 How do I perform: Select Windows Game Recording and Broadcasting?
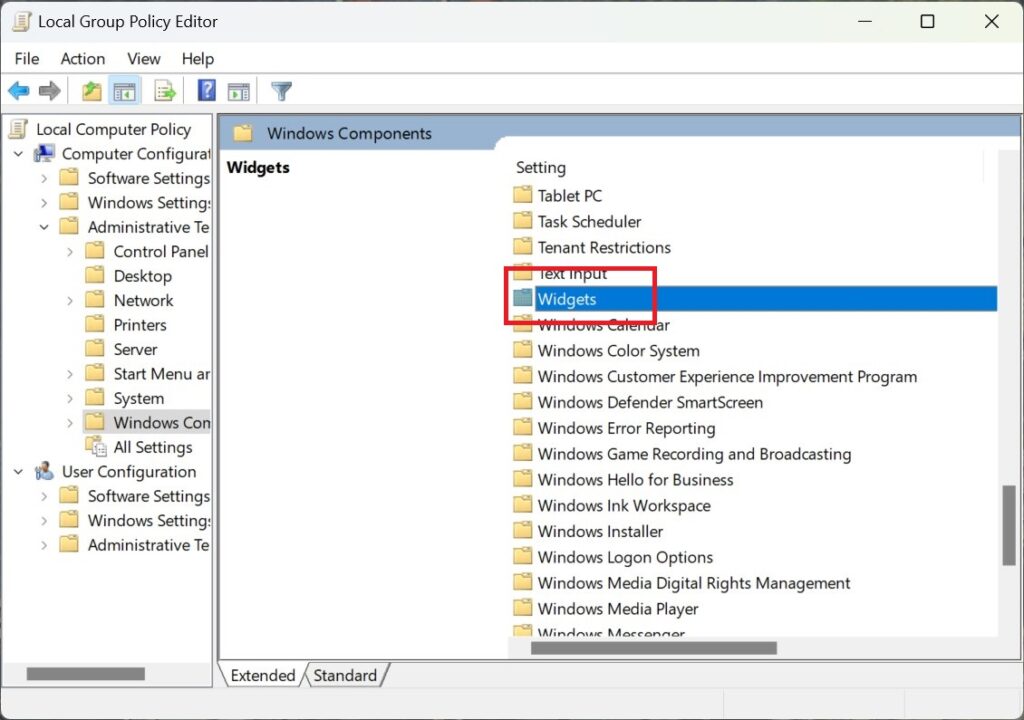point(694,453)
